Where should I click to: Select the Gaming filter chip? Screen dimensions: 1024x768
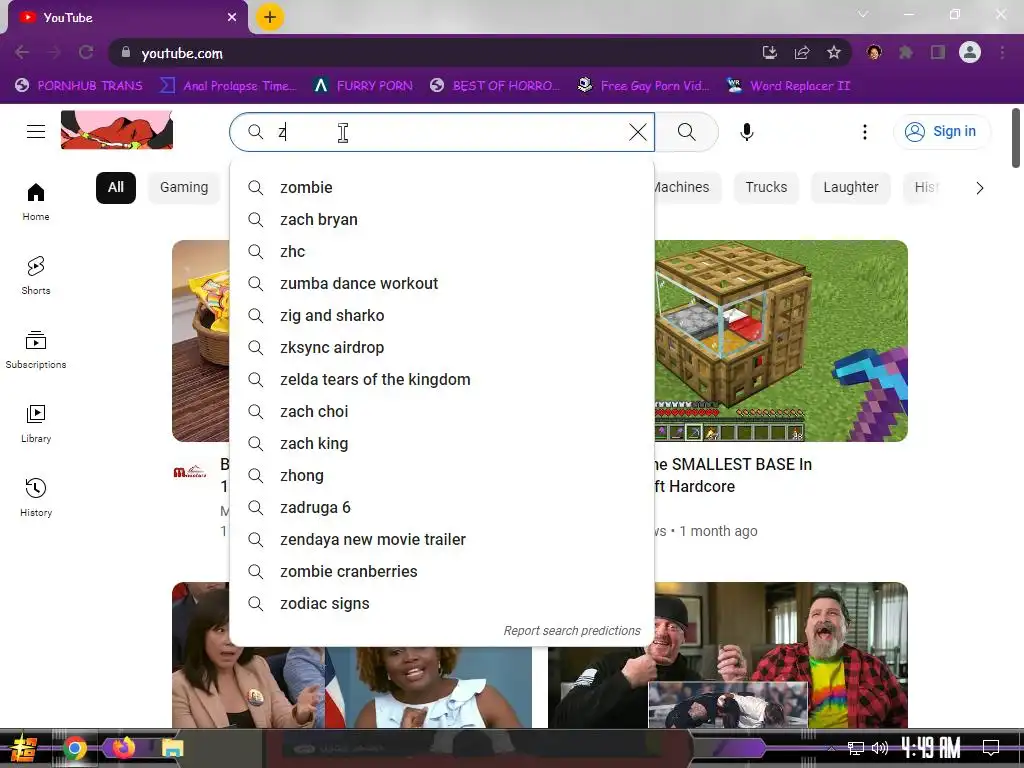(x=184, y=187)
